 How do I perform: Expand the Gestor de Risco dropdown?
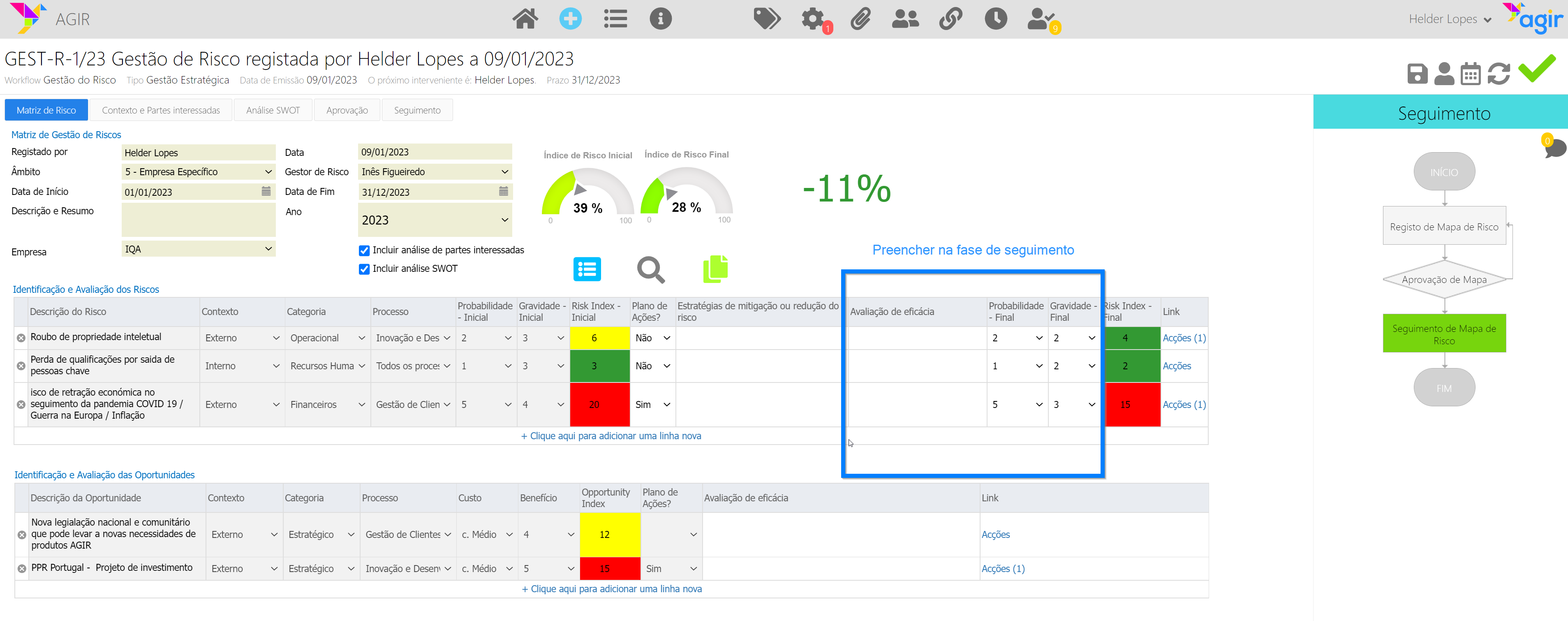pyautogui.click(x=435, y=171)
